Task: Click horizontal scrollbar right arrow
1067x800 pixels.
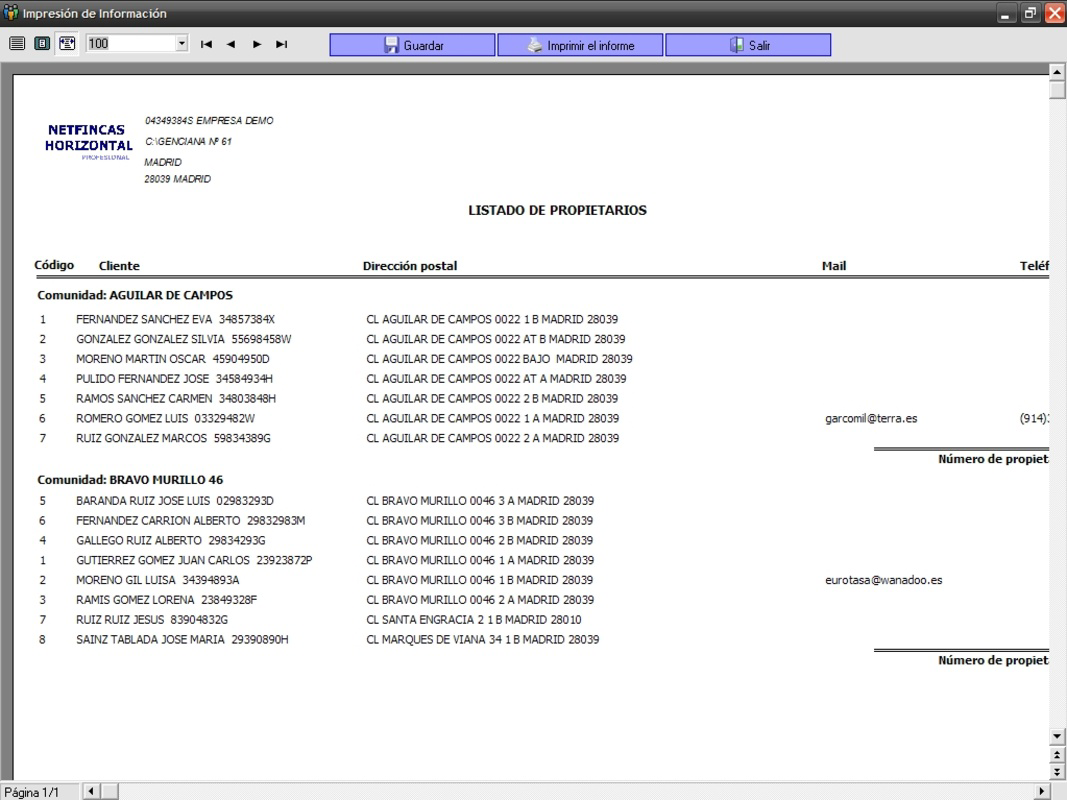Action: click(x=1042, y=791)
